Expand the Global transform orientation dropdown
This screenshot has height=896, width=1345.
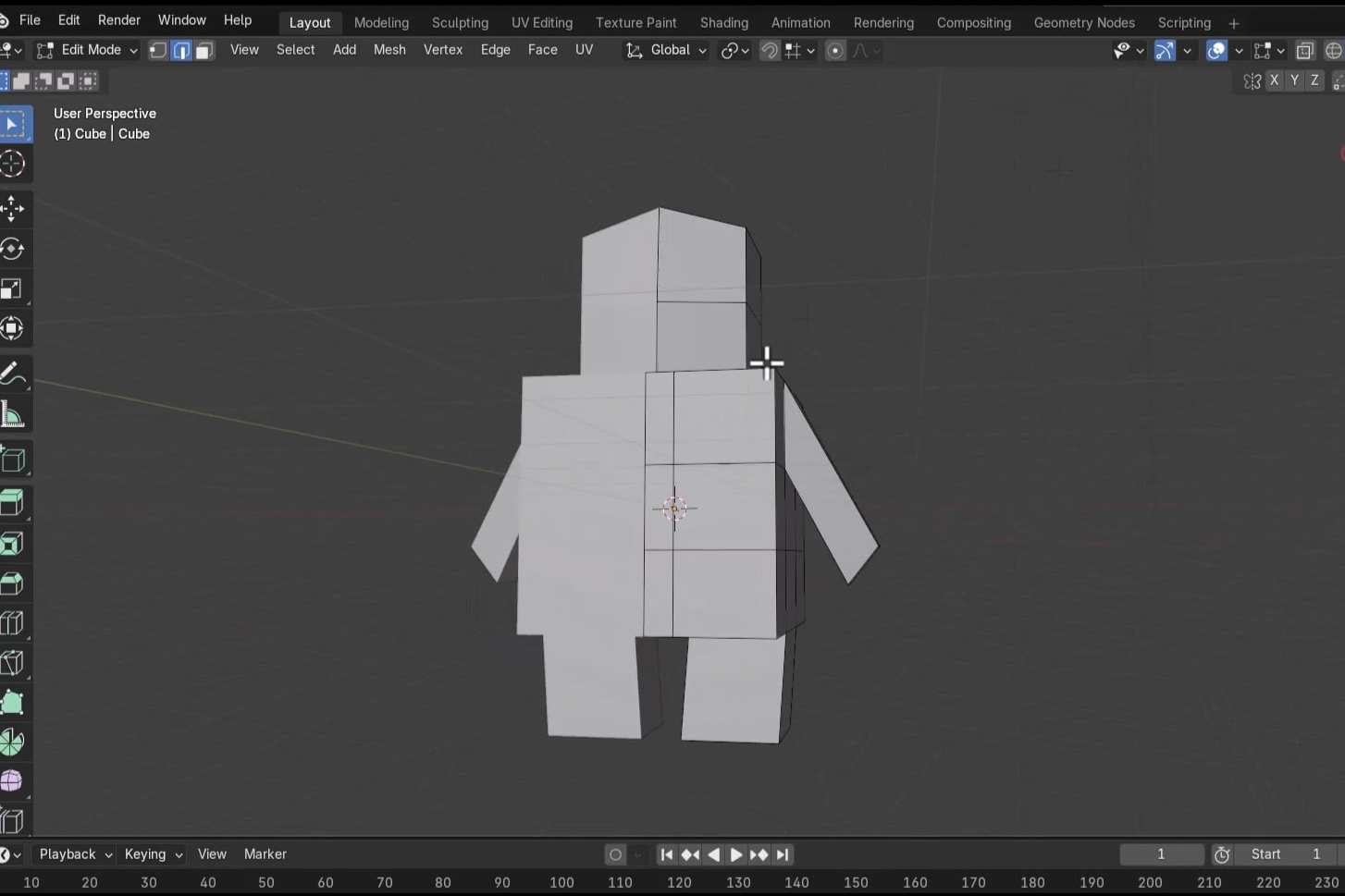point(667,50)
